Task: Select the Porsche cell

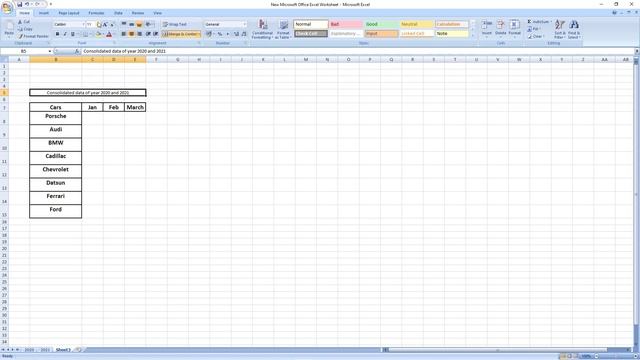Action: (56, 118)
